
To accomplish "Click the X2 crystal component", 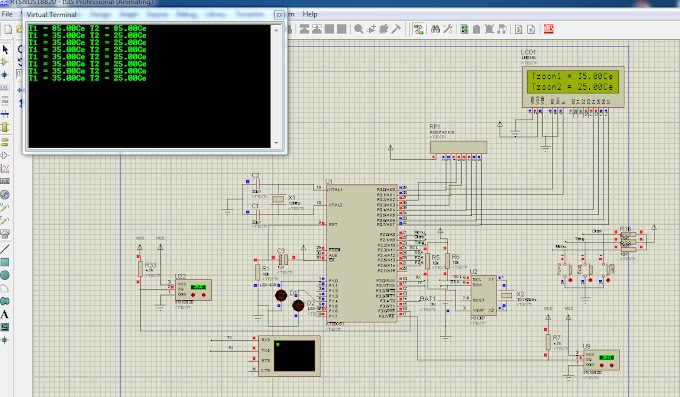I will point(507,295).
